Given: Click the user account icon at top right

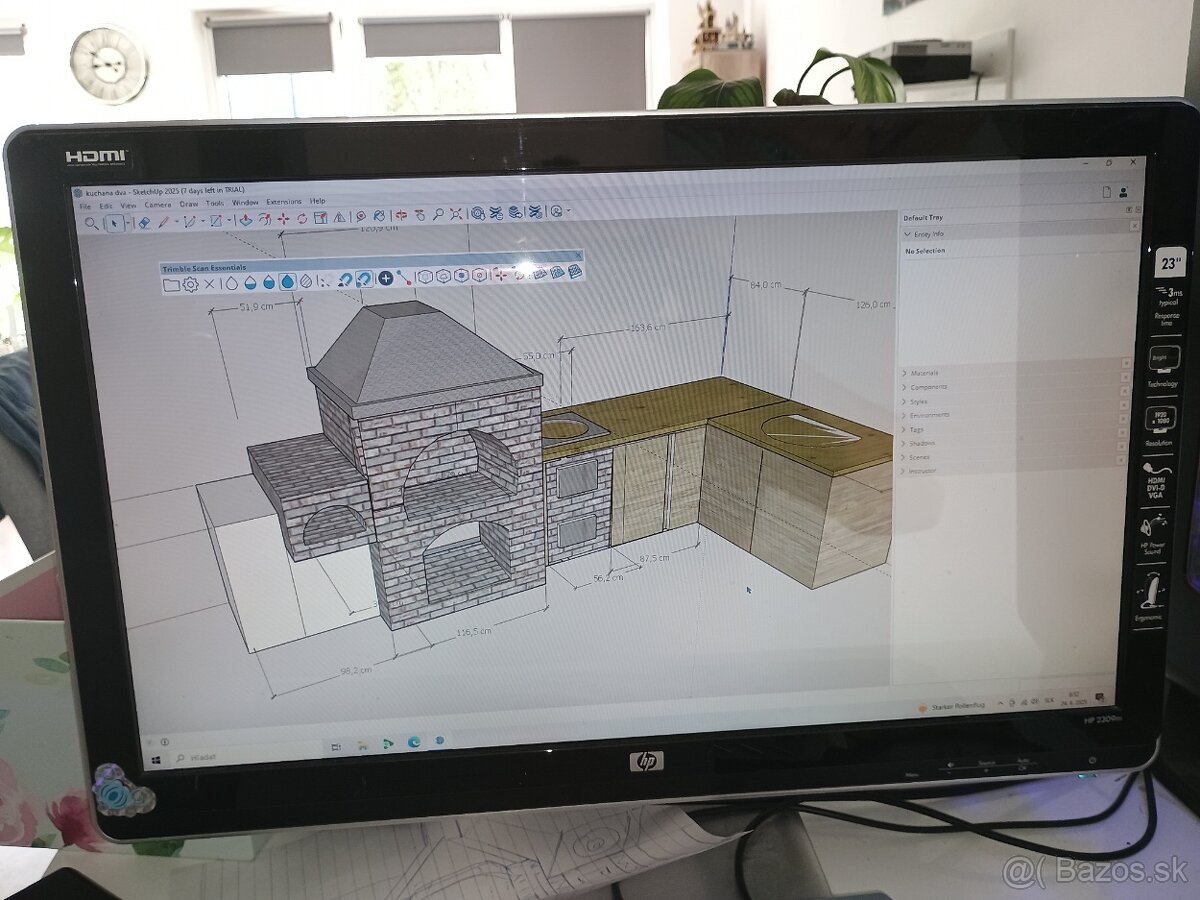Looking at the screenshot, I should point(1124,192).
